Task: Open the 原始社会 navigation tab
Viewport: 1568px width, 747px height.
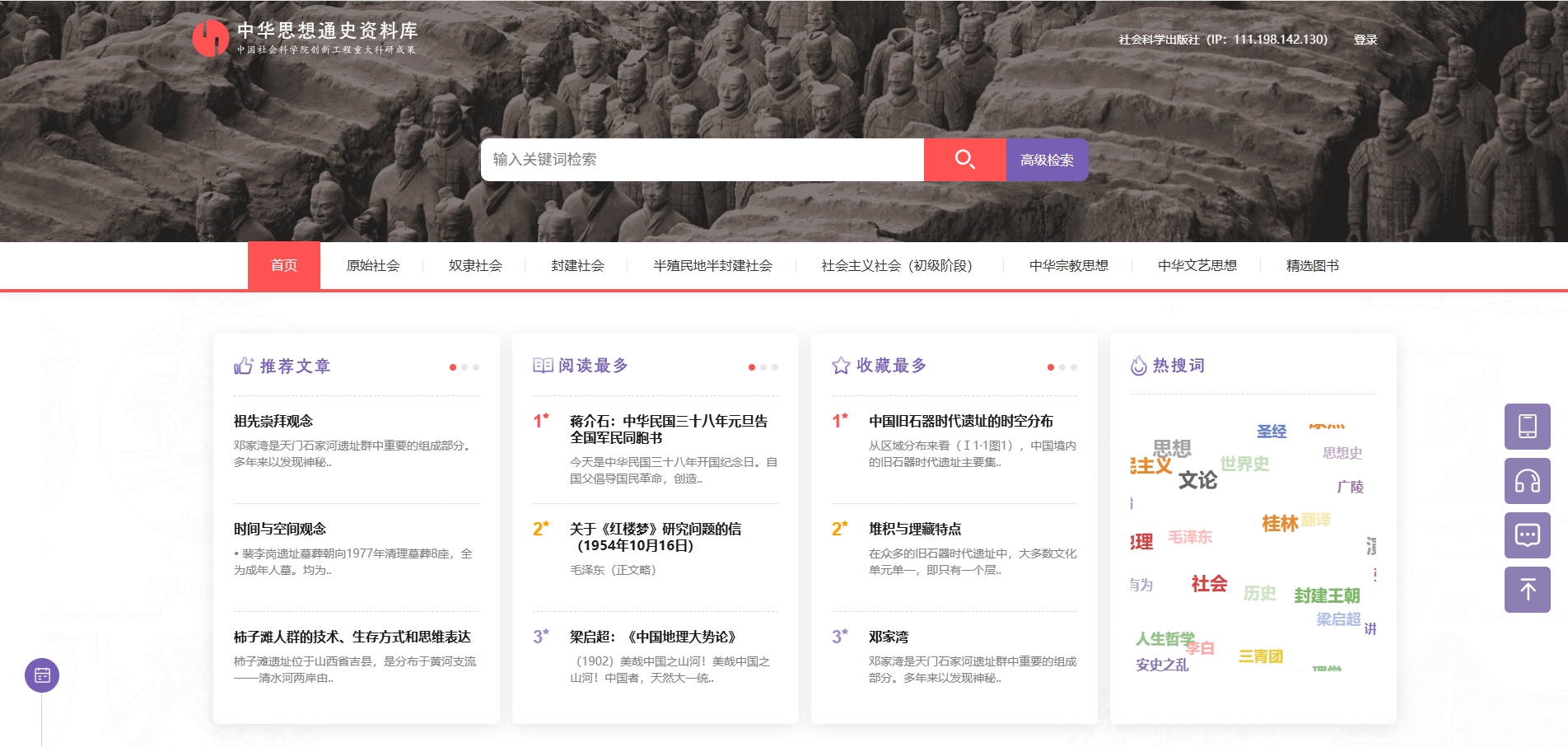Action: [x=372, y=266]
